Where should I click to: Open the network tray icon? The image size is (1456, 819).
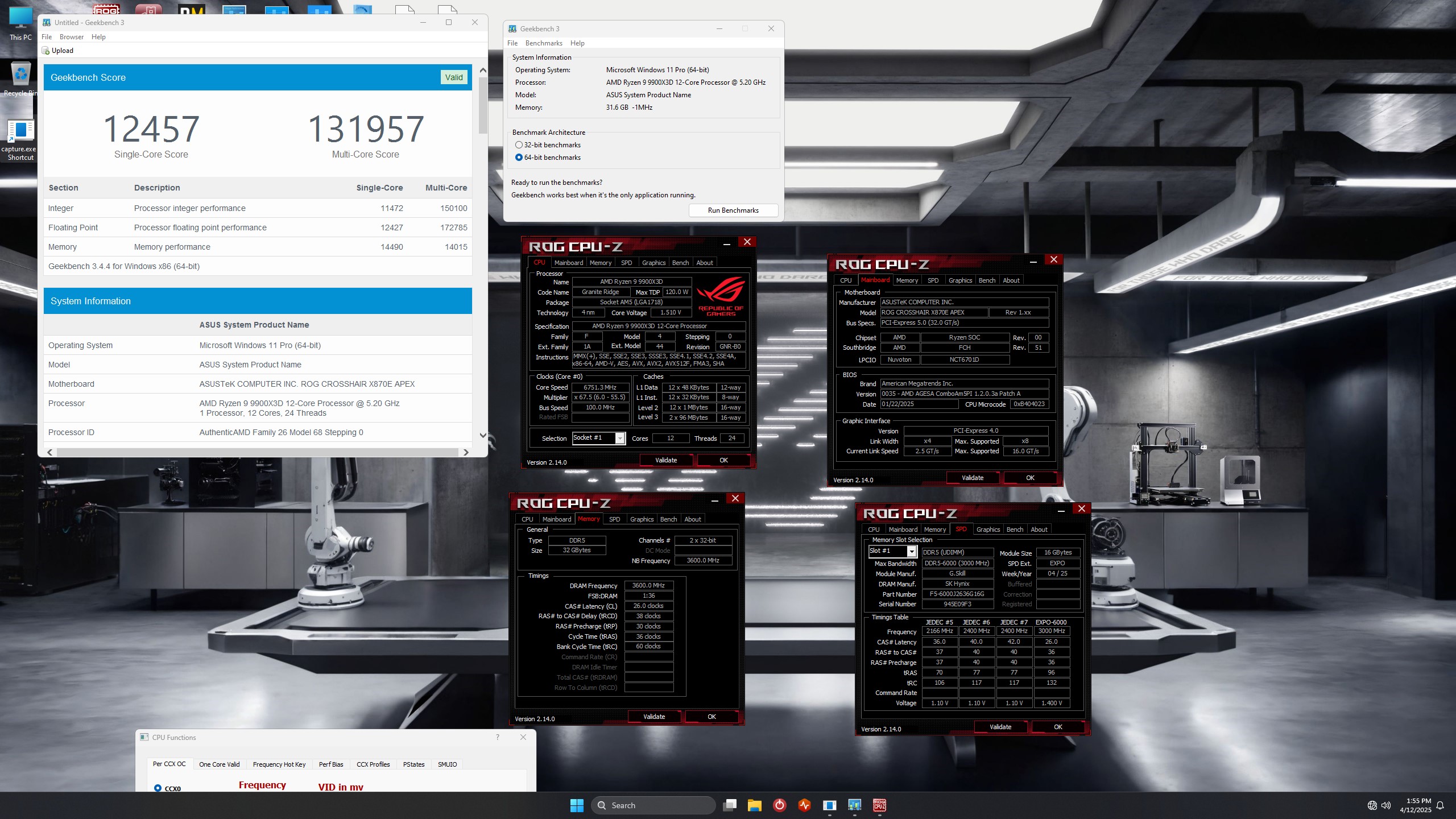tap(1372, 805)
